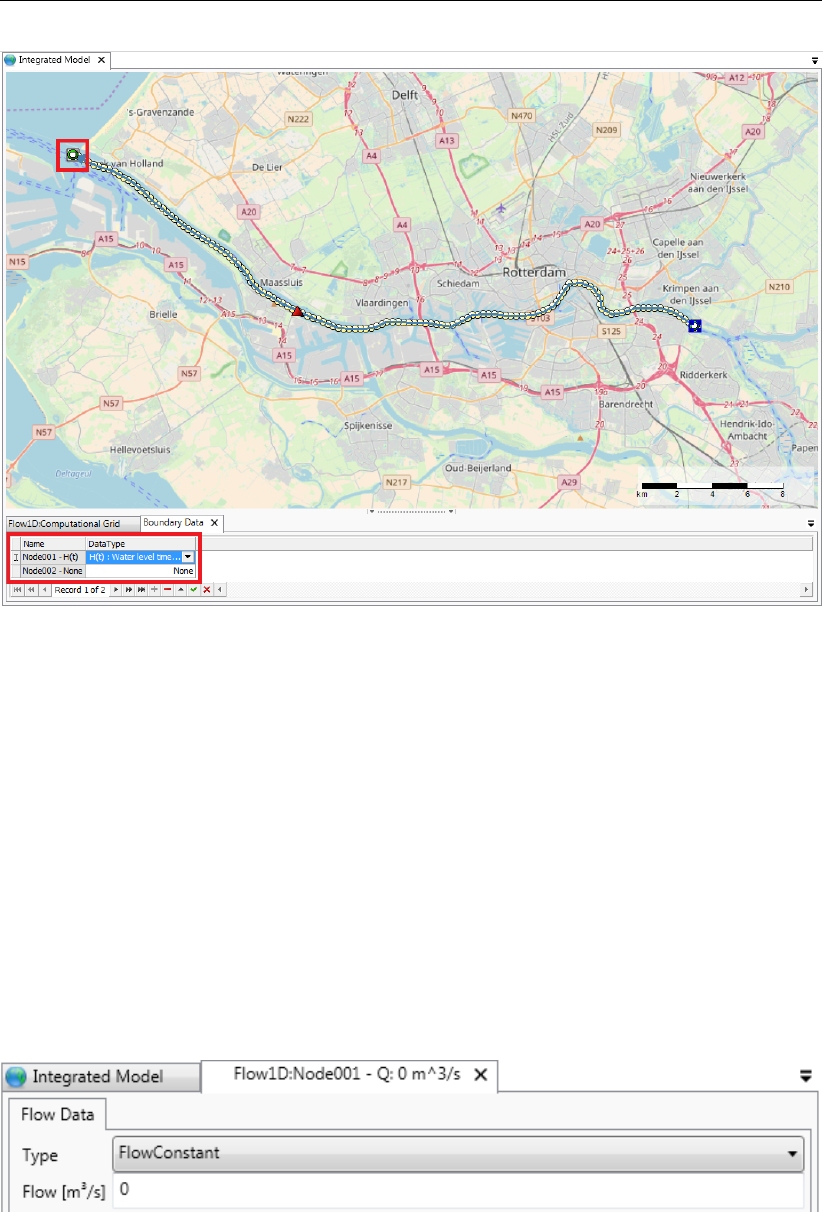Screen dimensions: 823x1212
Task: Click the Rotterdam label on the map
Action: click(534, 272)
